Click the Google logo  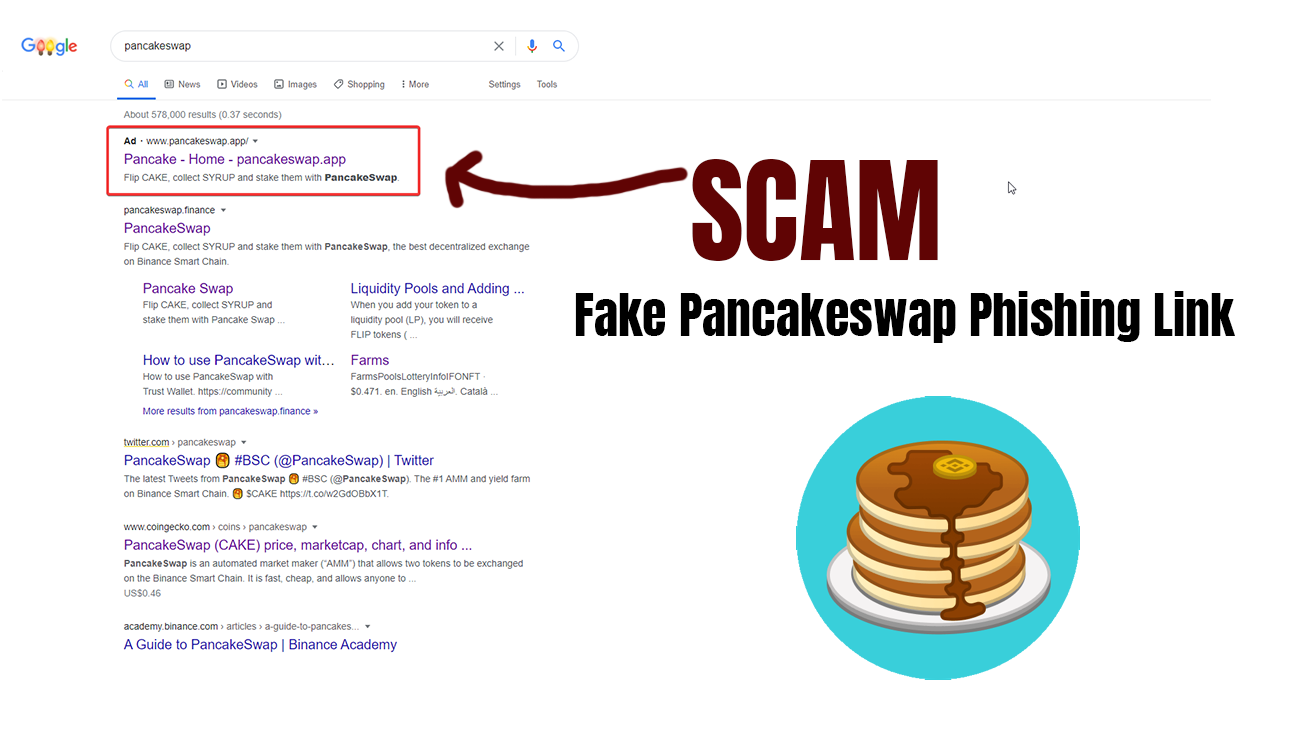point(49,46)
